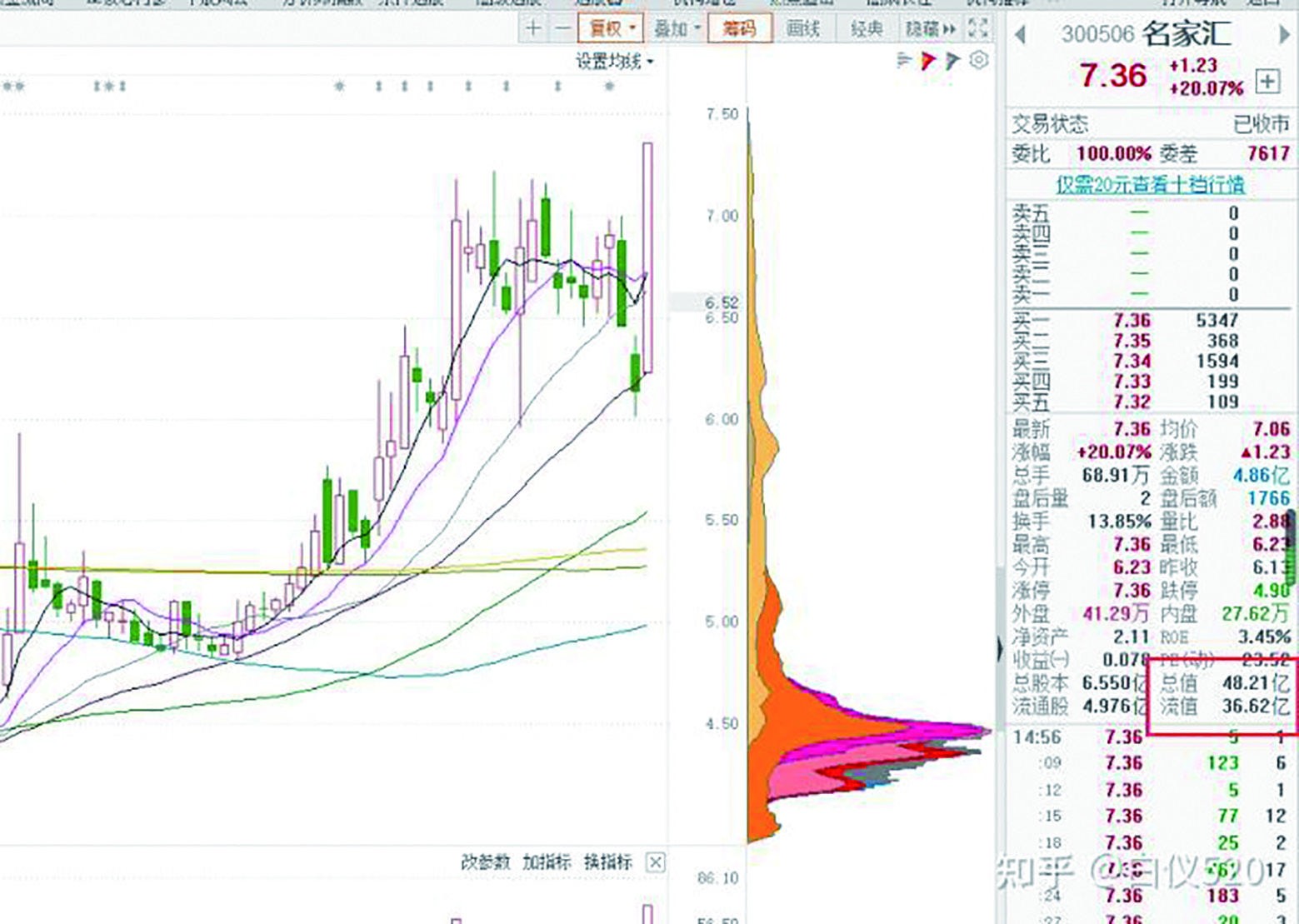The width and height of the screenshot is (1299, 924).
Task: Click the chip bars list icon
Action: [904, 60]
